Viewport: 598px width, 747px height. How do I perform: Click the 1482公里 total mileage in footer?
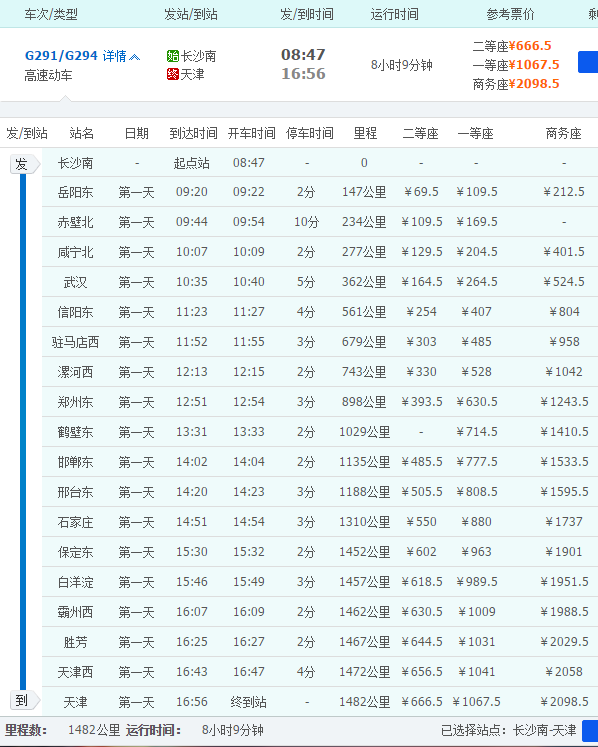click(x=94, y=730)
